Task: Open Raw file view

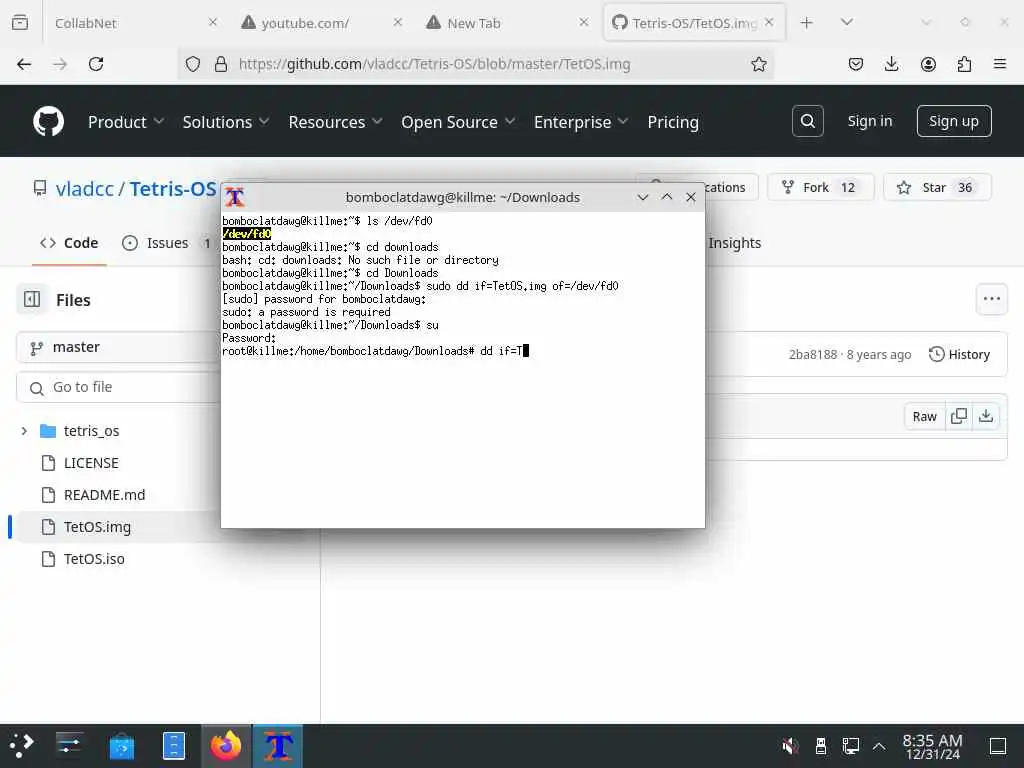Action: click(x=924, y=417)
